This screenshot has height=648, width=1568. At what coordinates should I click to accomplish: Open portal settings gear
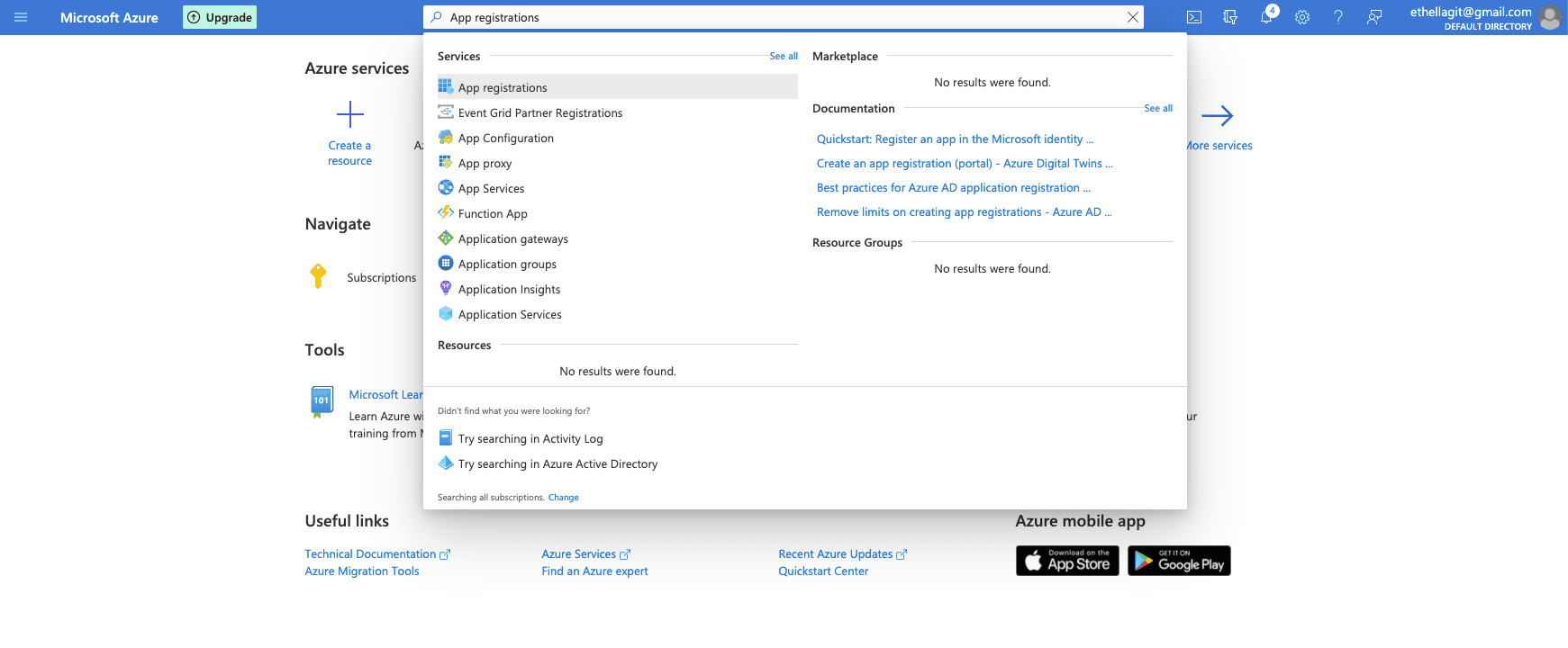pyautogui.click(x=1302, y=17)
